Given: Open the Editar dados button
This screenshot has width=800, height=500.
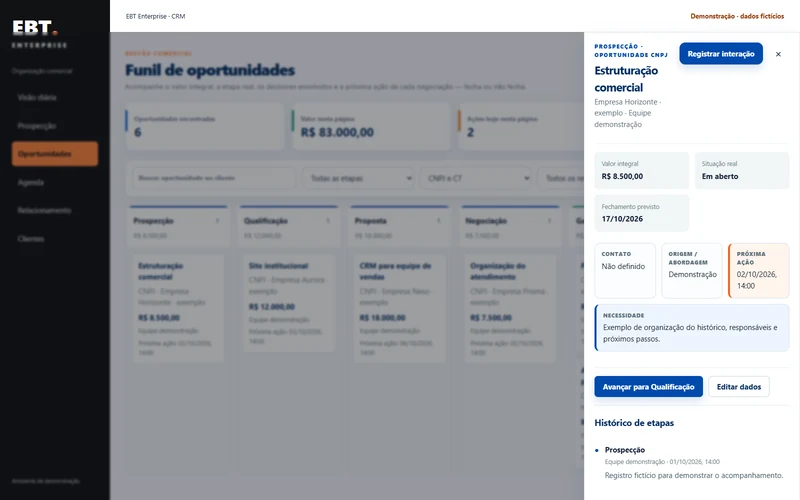Looking at the screenshot, I should 738,387.
